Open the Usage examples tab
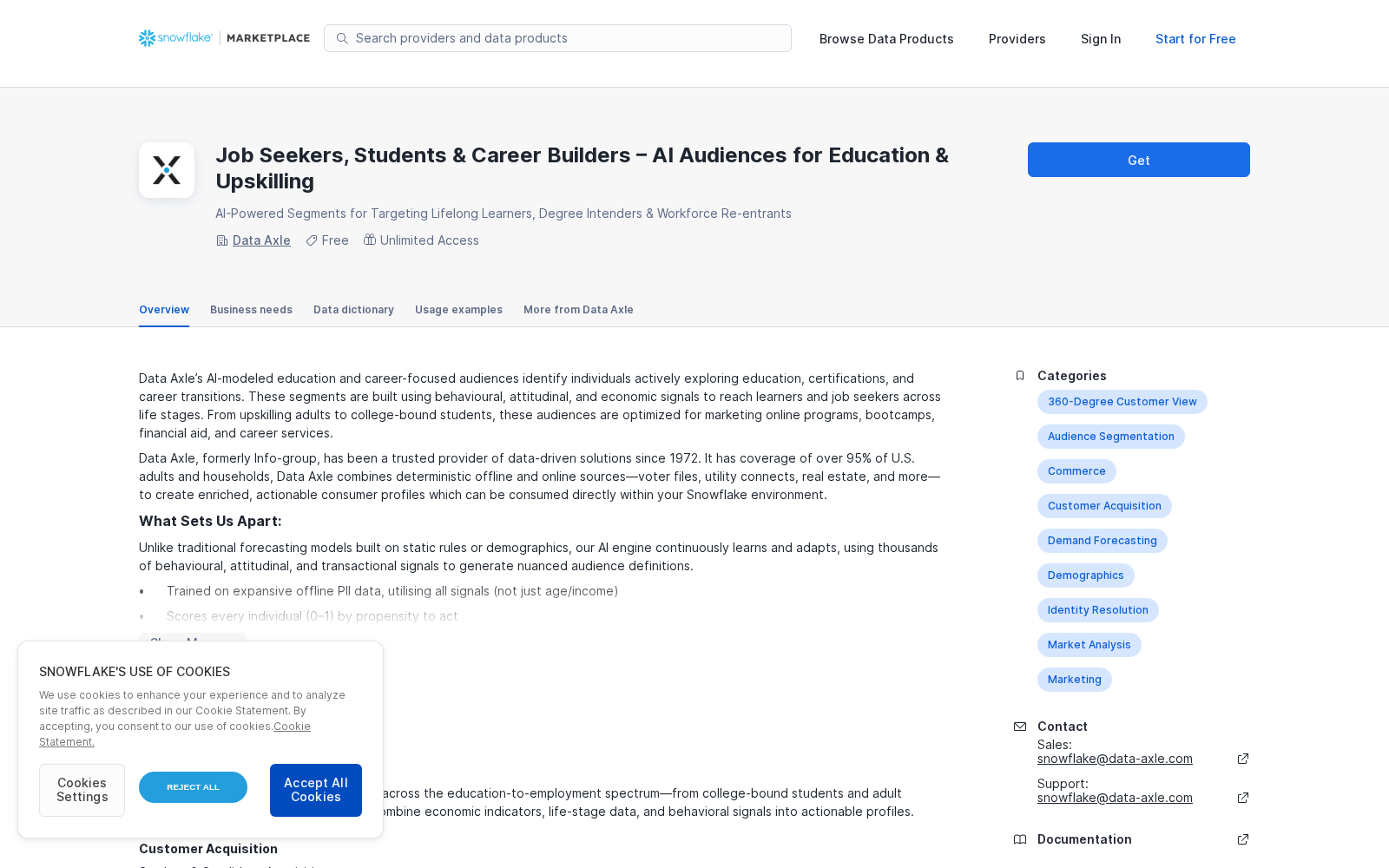The image size is (1389, 868). pyautogui.click(x=458, y=310)
